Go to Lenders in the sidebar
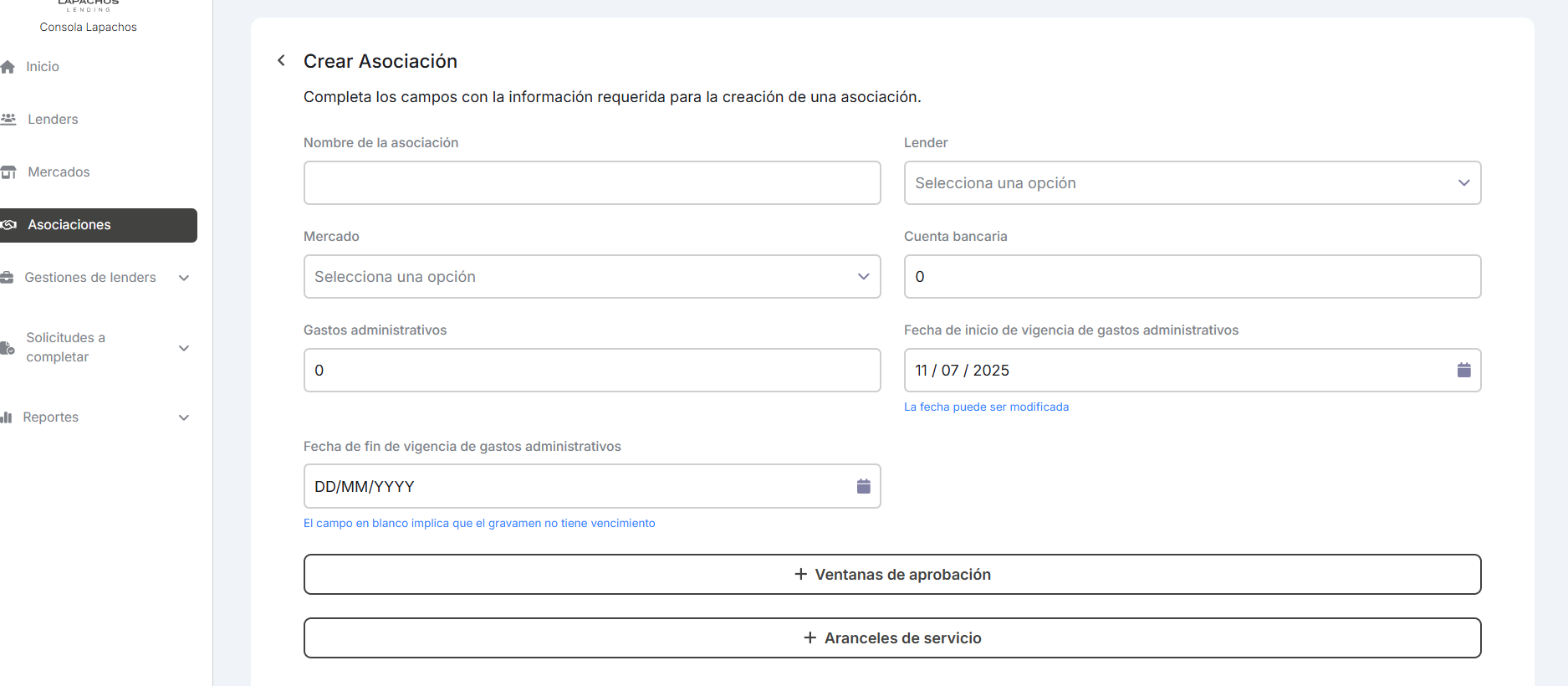The image size is (1568, 686). [x=53, y=120]
